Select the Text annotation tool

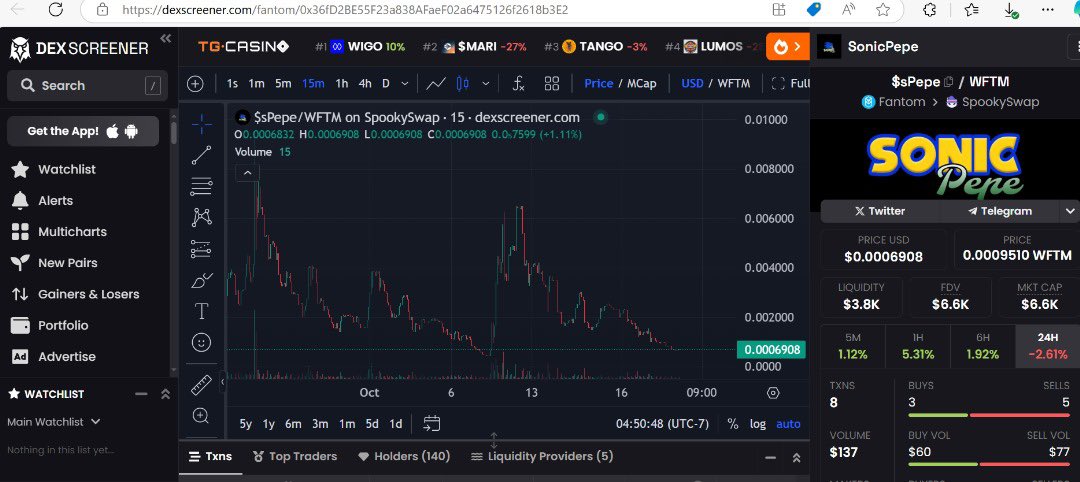click(x=201, y=311)
